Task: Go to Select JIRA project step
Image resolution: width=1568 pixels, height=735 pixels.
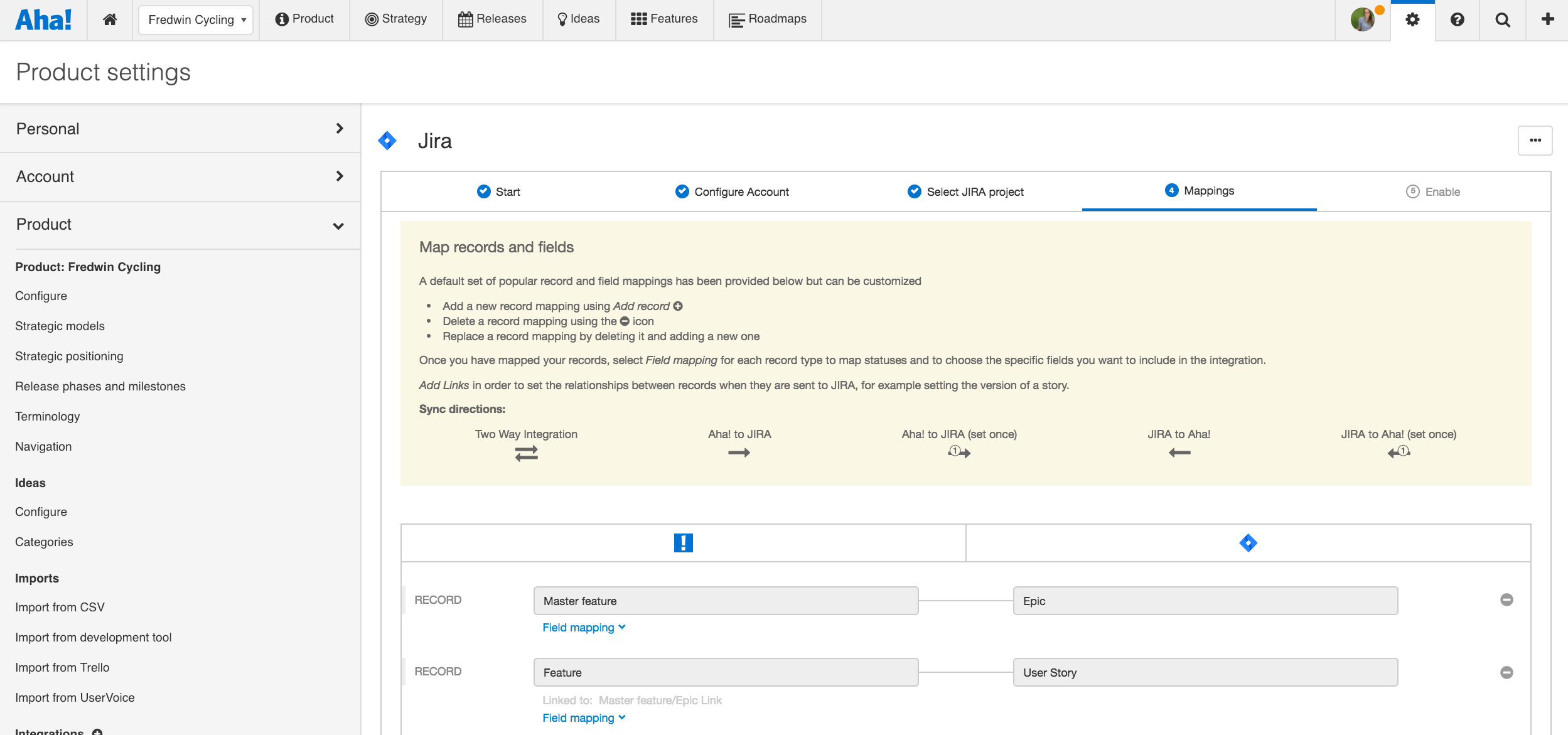Action: click(966, 192)
